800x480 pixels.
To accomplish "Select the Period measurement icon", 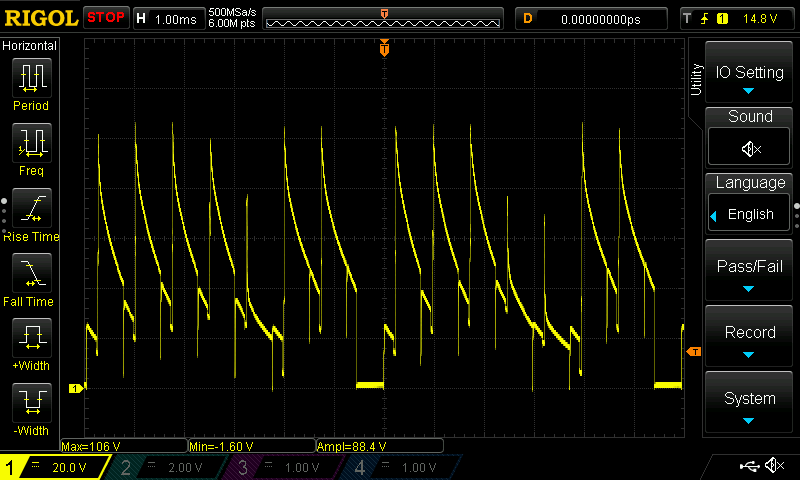I will [32, 78].
